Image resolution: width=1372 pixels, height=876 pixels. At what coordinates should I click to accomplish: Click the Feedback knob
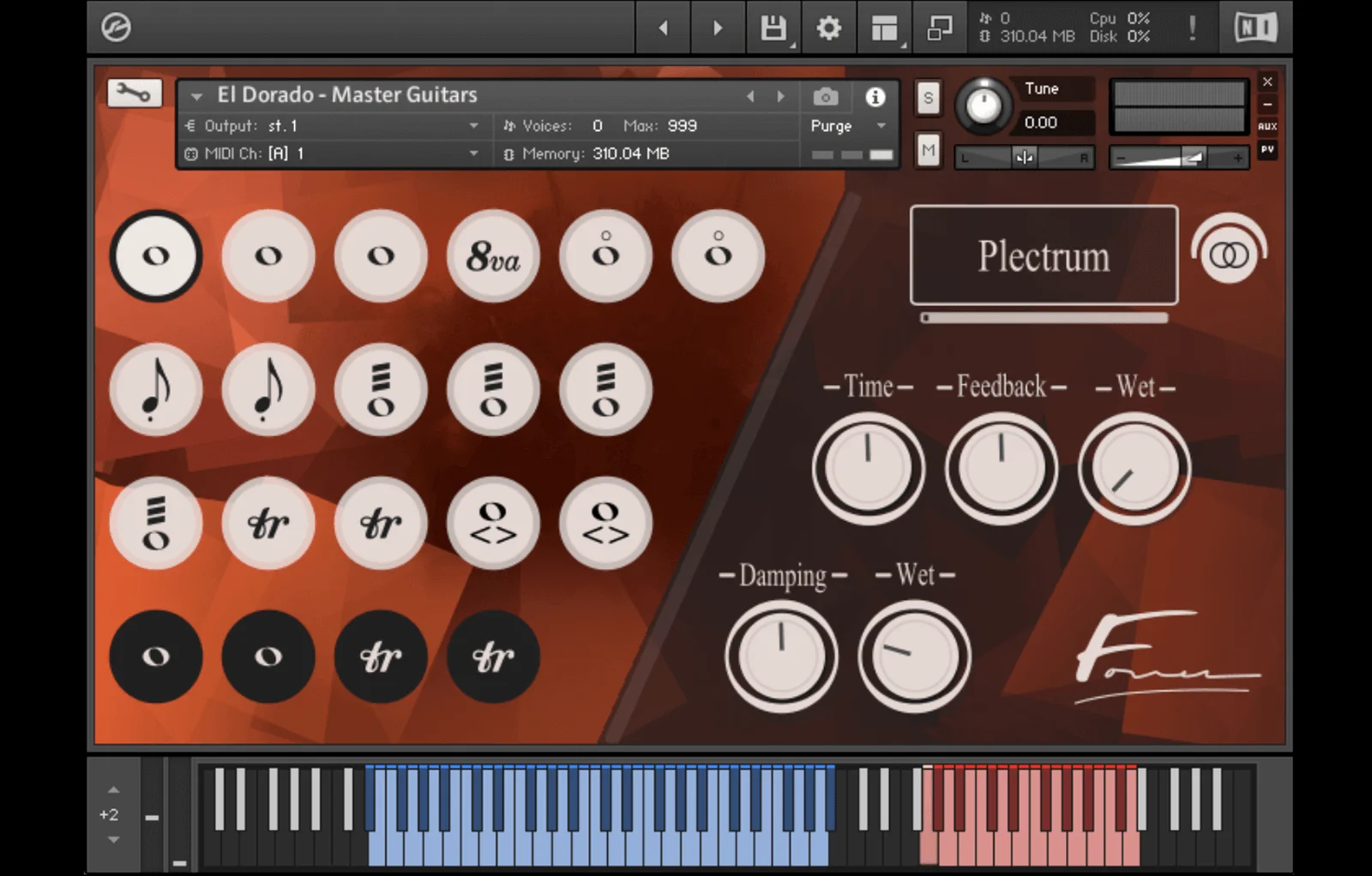[x=1001, y=468]
